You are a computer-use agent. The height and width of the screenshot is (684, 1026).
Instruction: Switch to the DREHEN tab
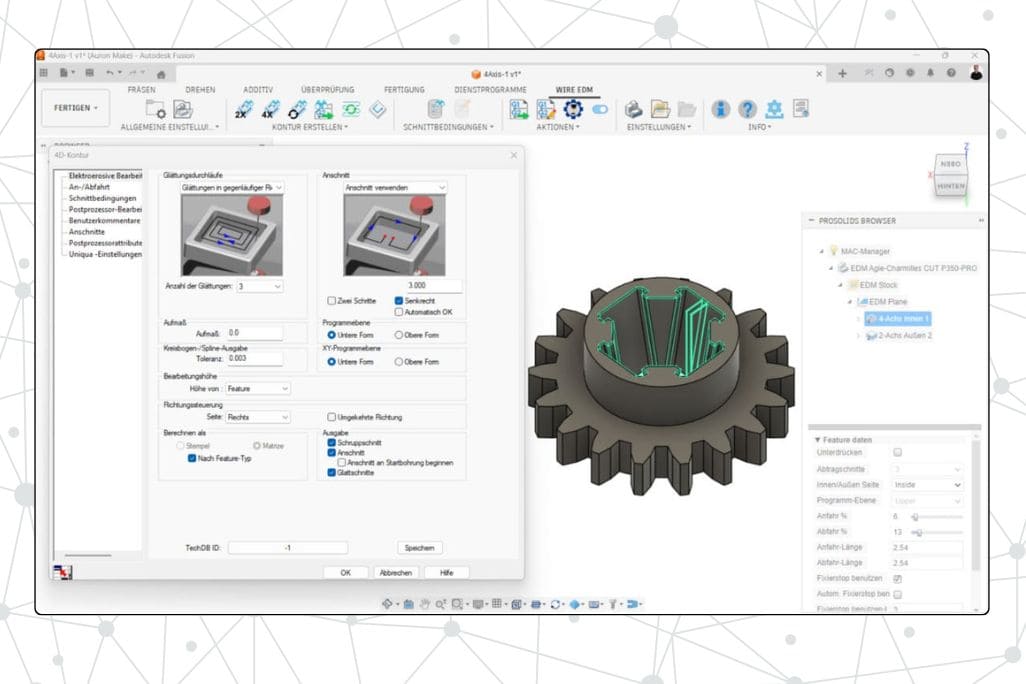coord(200,90)
